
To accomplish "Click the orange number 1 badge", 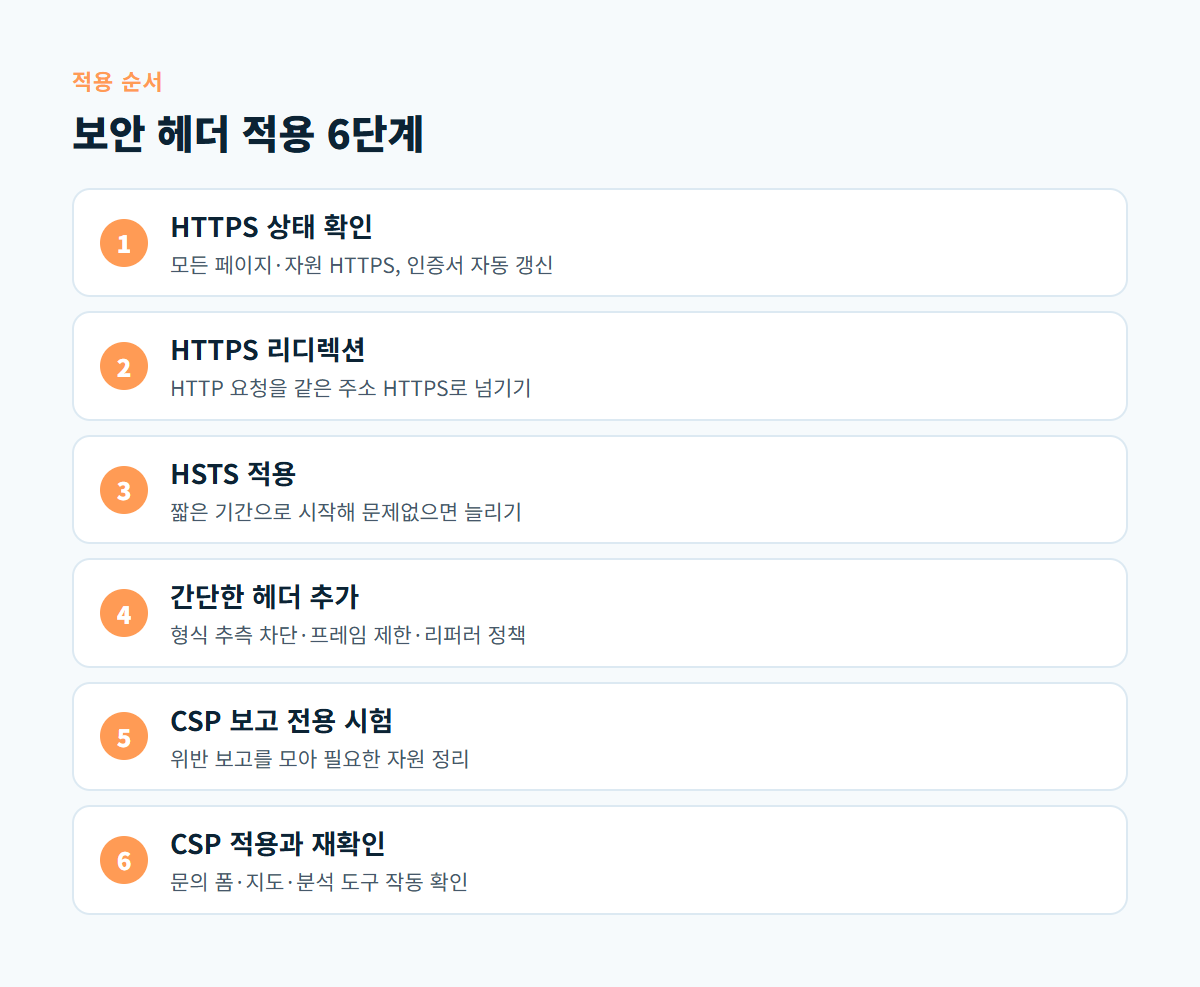I will click(124, 243).
